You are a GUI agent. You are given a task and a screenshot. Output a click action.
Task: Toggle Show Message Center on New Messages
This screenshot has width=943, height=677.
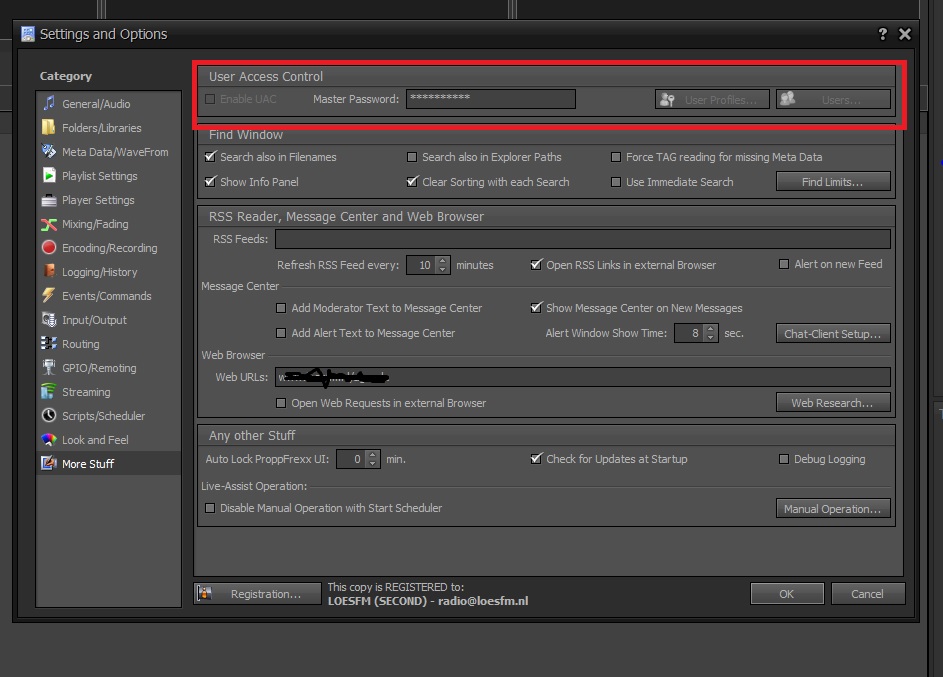536,308
